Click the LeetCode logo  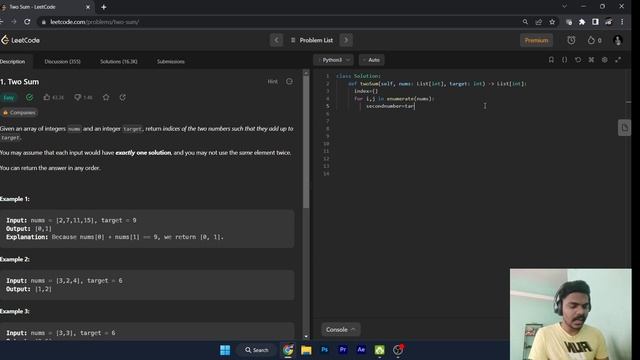pyautogui.click(x=20, y=40)
